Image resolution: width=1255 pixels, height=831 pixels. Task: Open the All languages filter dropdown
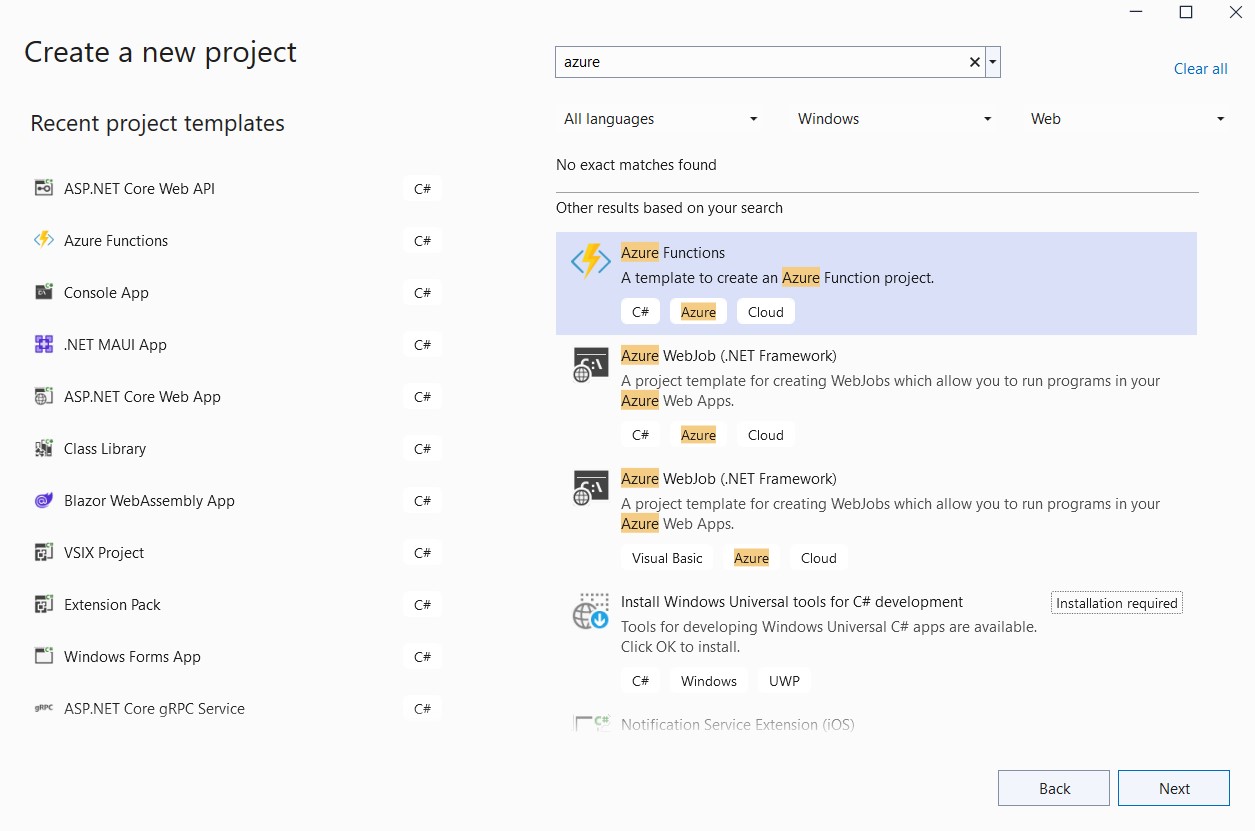click(x=660, y=119)
